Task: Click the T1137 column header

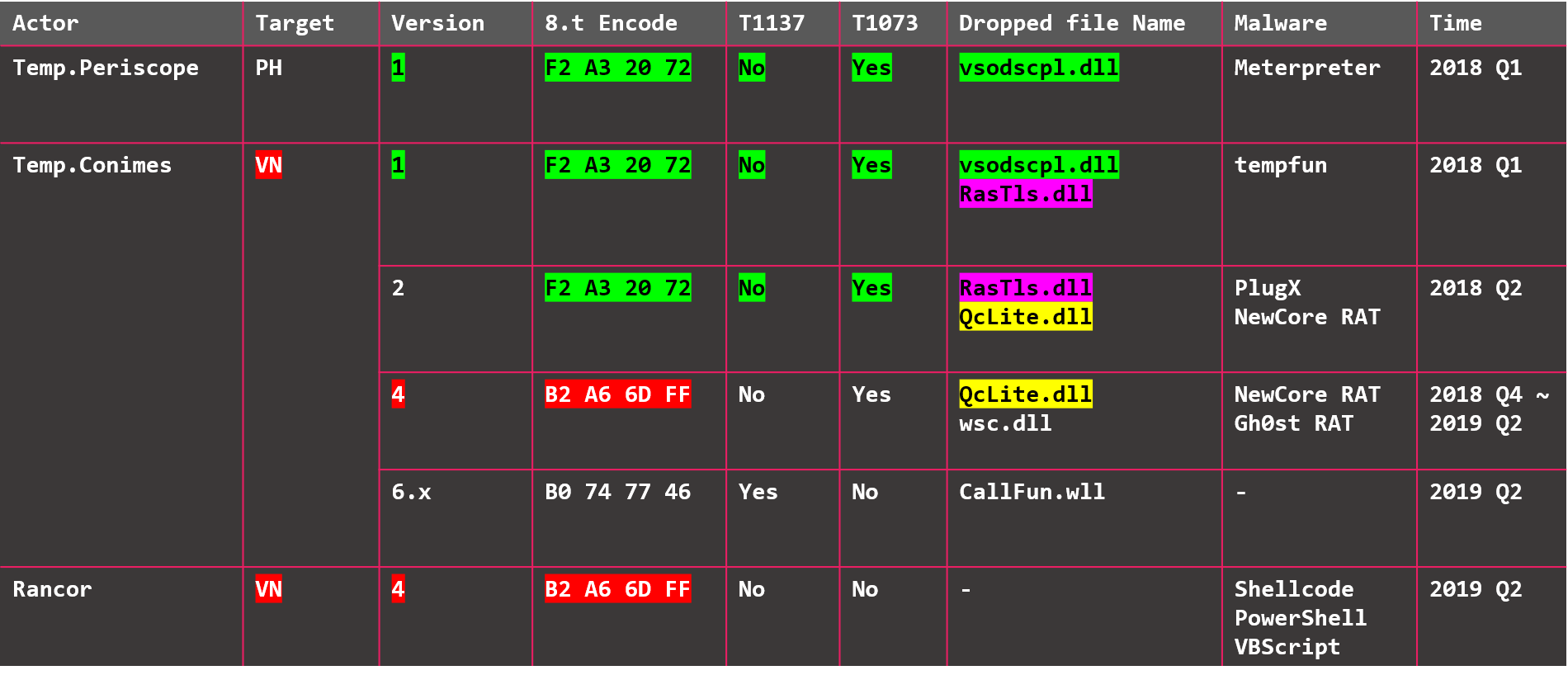Action: (771, 23)
